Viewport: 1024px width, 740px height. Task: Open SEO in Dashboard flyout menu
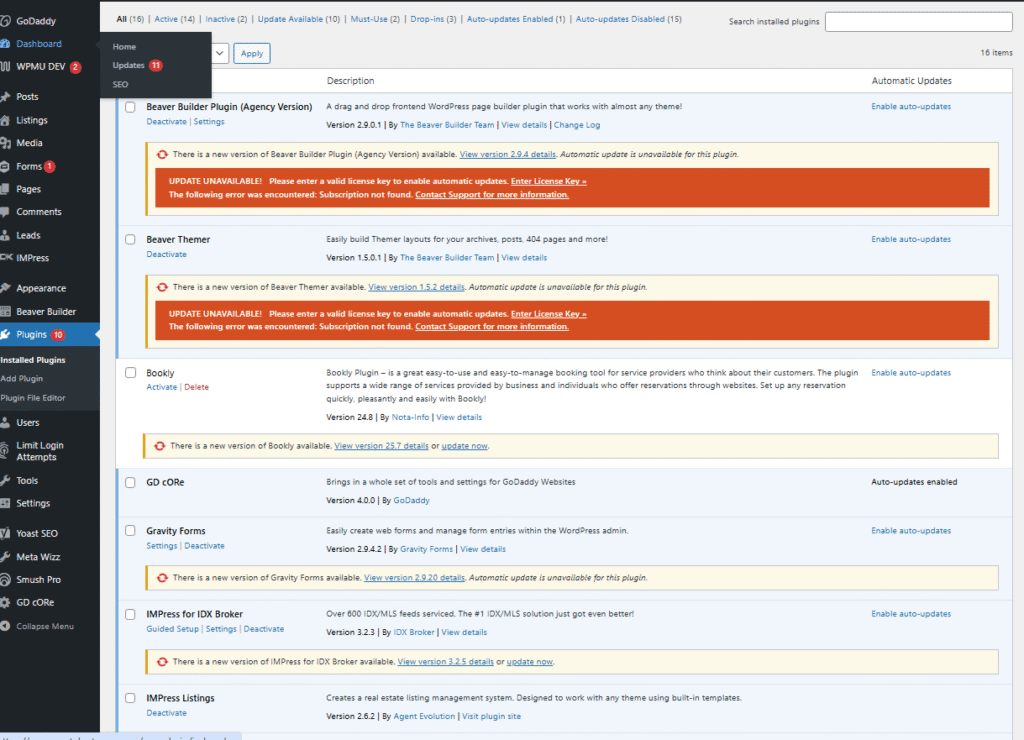[120, 84]
